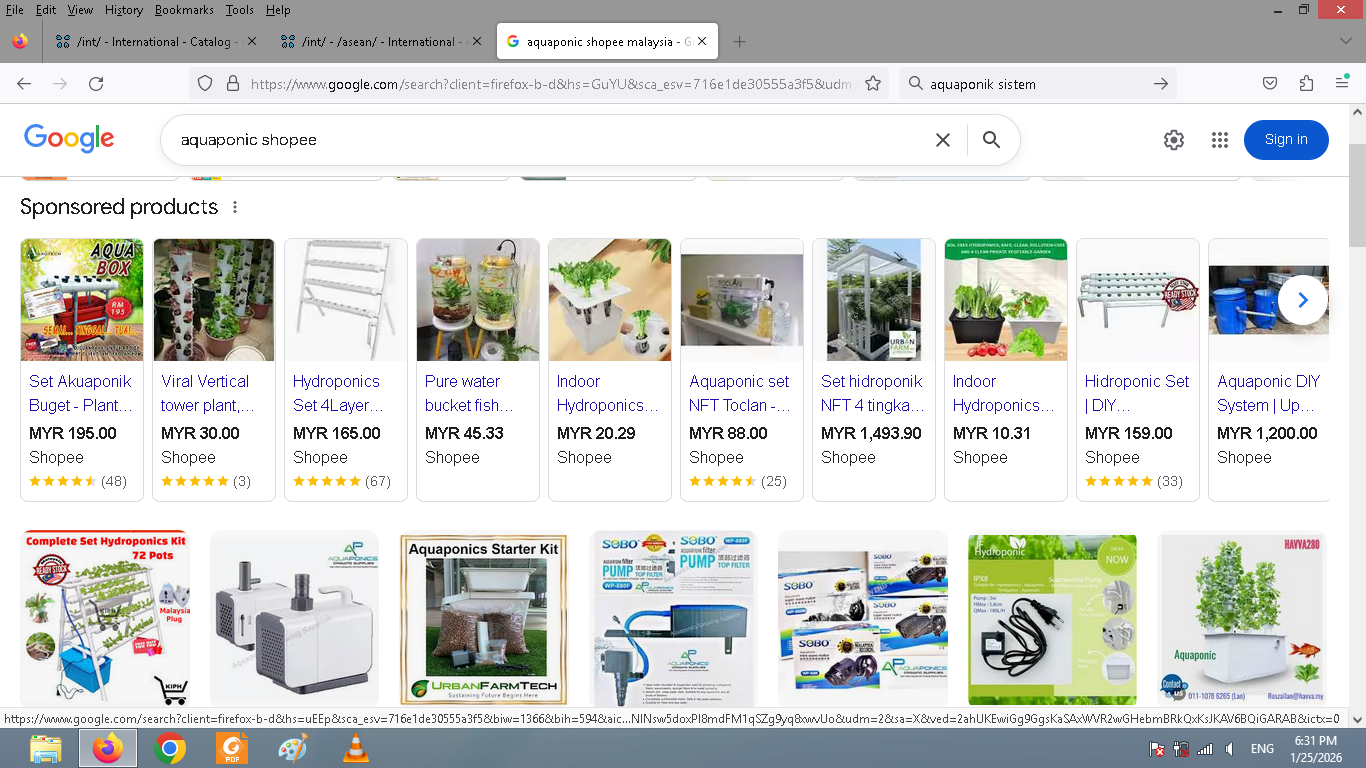Open the History menu
Screen dimensions: 1366x768
pyautogui.click(x=124, y=10)
